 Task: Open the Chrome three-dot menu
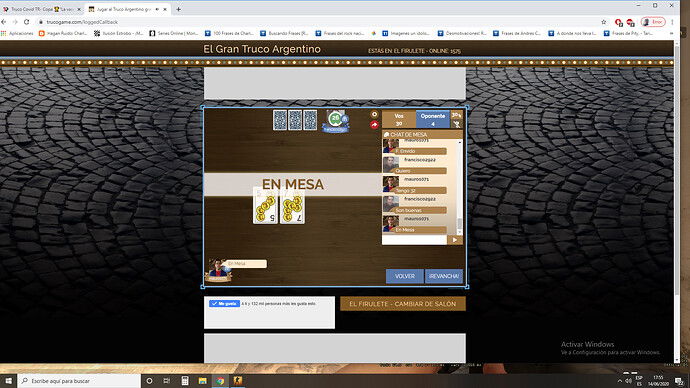point(672,22)
